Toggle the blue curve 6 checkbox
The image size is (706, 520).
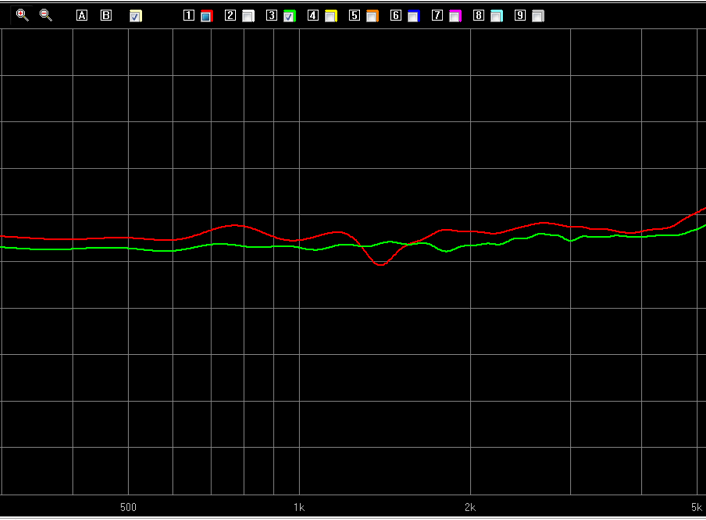pyautogui.click(x=414, y=16)
